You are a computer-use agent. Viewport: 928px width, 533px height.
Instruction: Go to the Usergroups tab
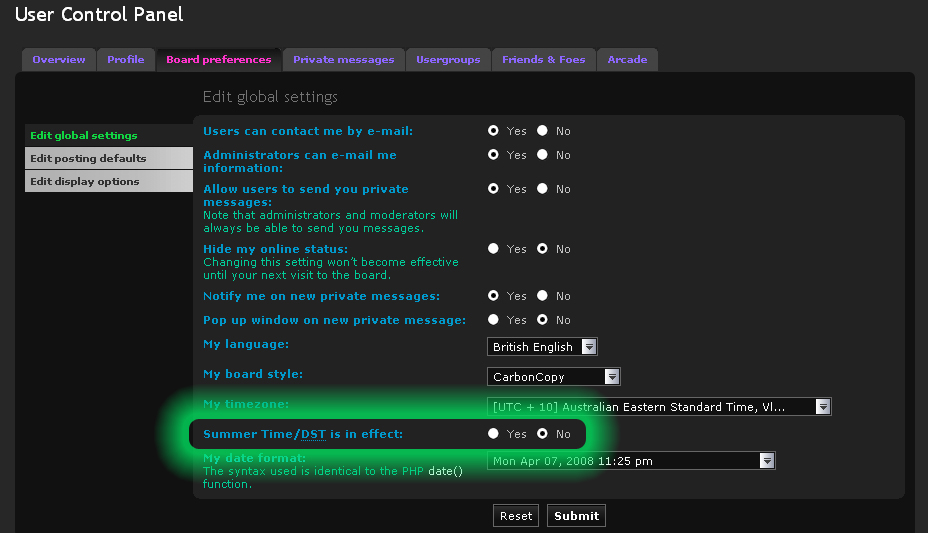tap(448, 60)
